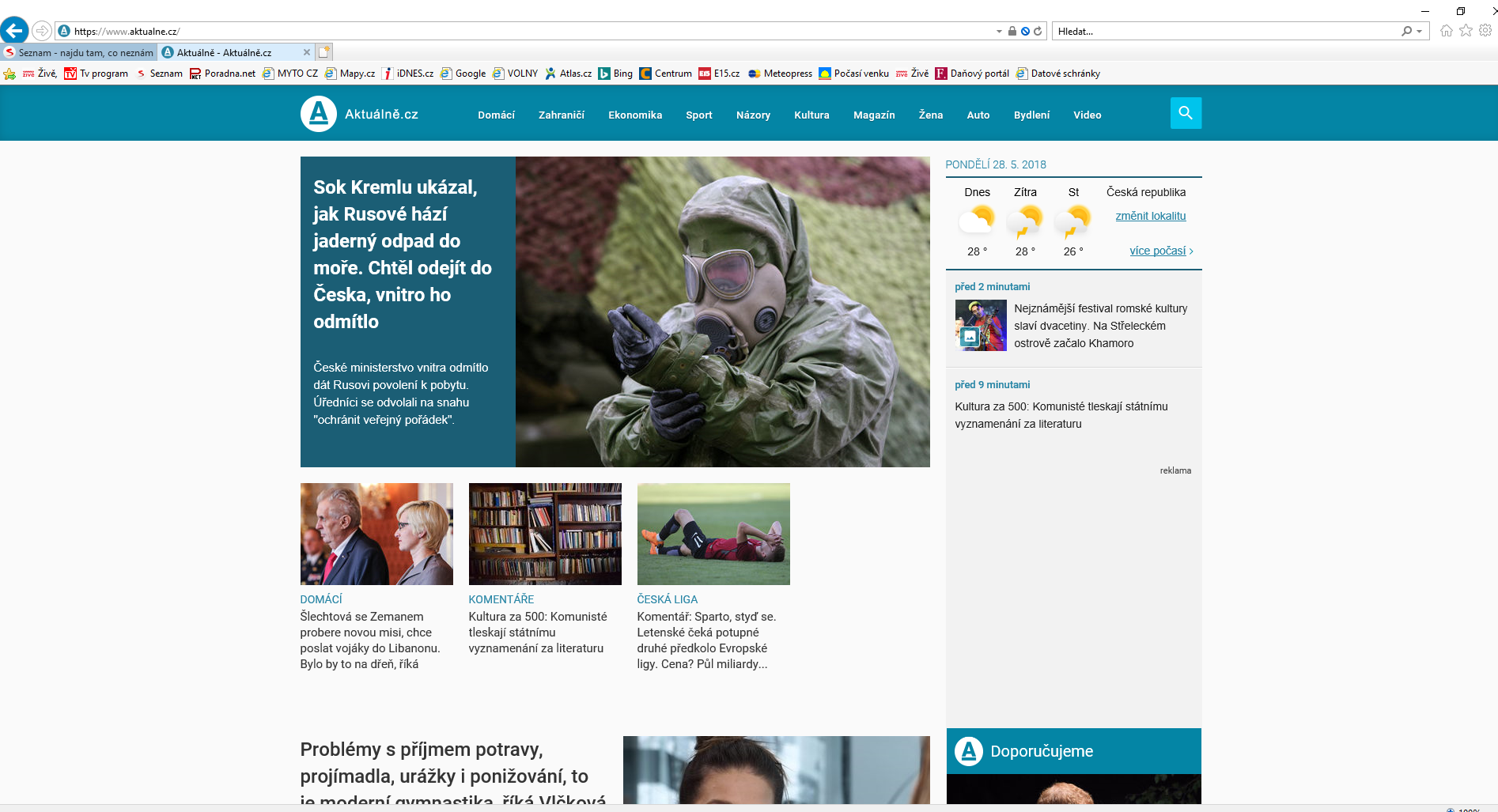Expand the search provider dropdown arrow

[x=1420, y=32]
